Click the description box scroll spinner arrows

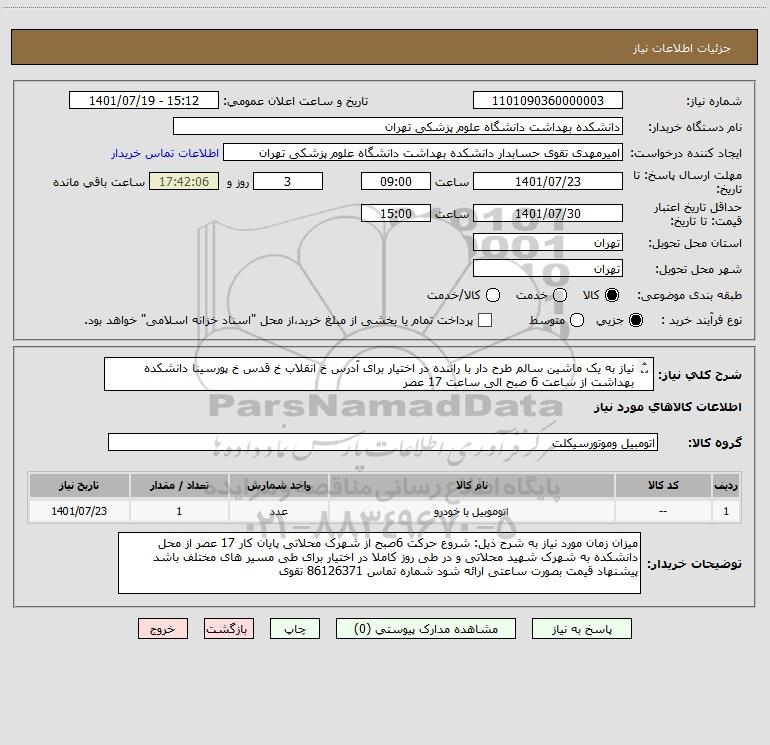coord(645,368)
